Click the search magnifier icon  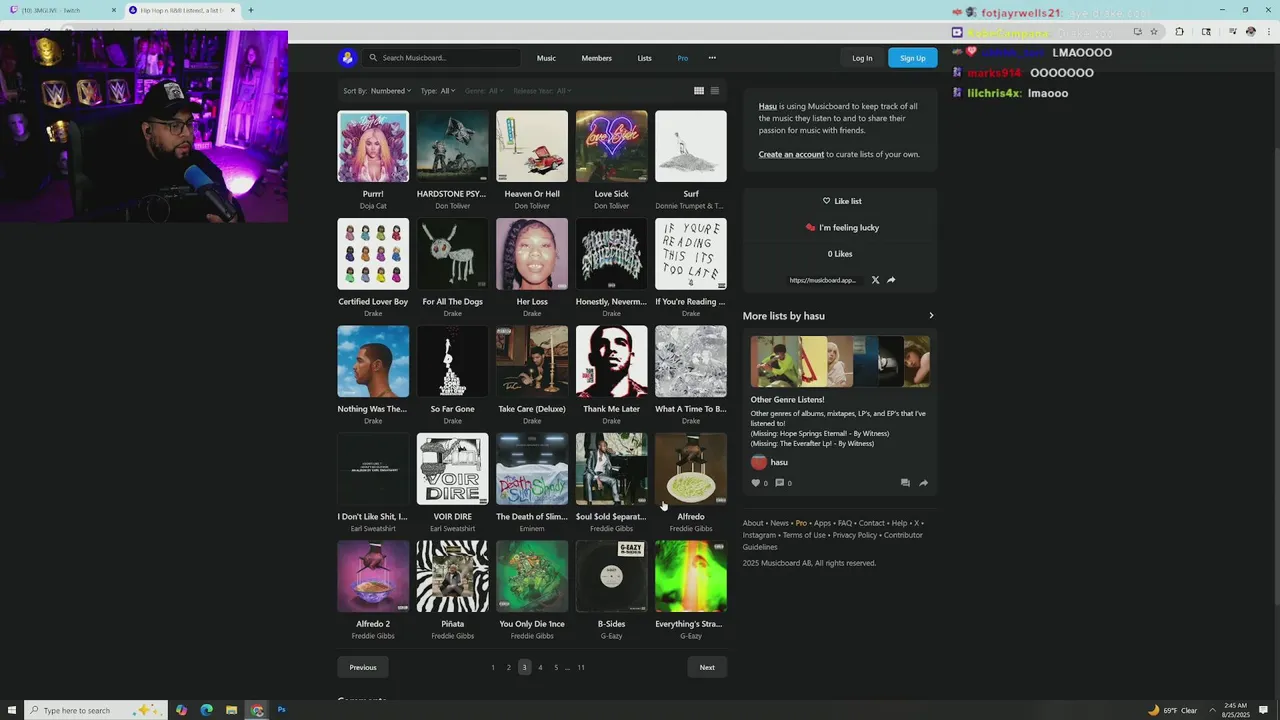[x=374, y=58]
